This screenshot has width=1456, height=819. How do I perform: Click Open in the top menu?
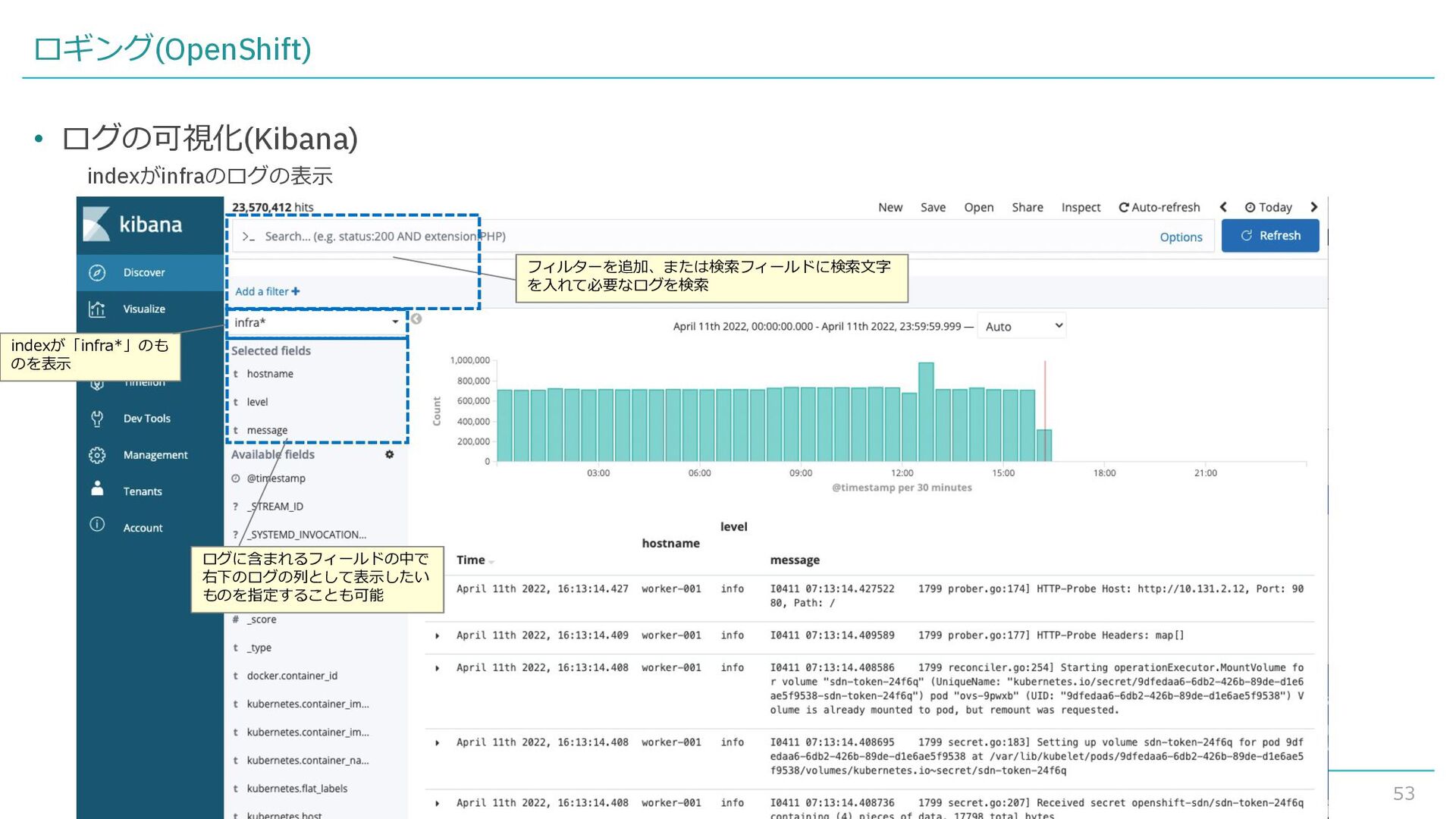pyautogui.click(x=978, y=207)
